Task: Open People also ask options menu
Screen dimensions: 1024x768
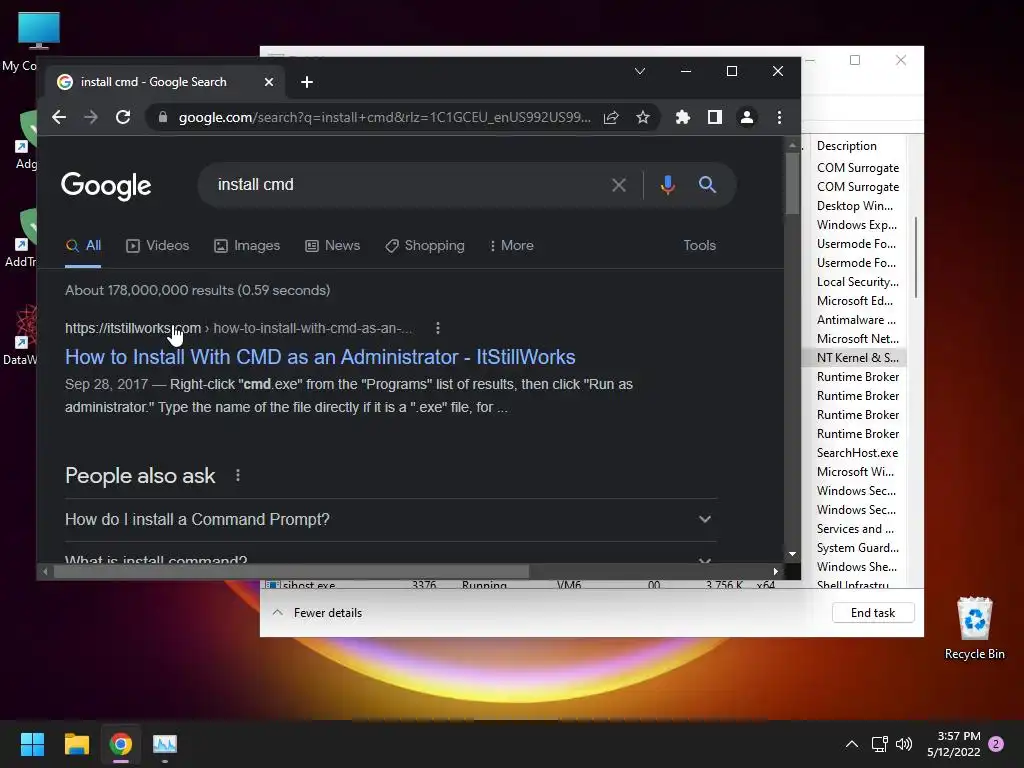Action: click(x=238, y=476)
